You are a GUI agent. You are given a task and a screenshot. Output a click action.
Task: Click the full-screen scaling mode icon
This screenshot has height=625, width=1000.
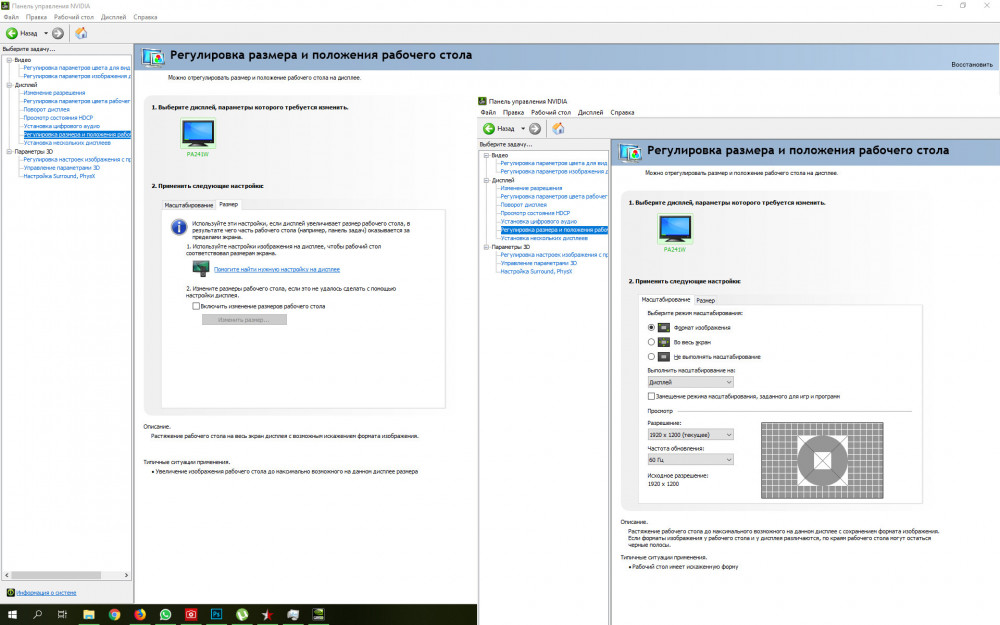[x=664, y=342]
